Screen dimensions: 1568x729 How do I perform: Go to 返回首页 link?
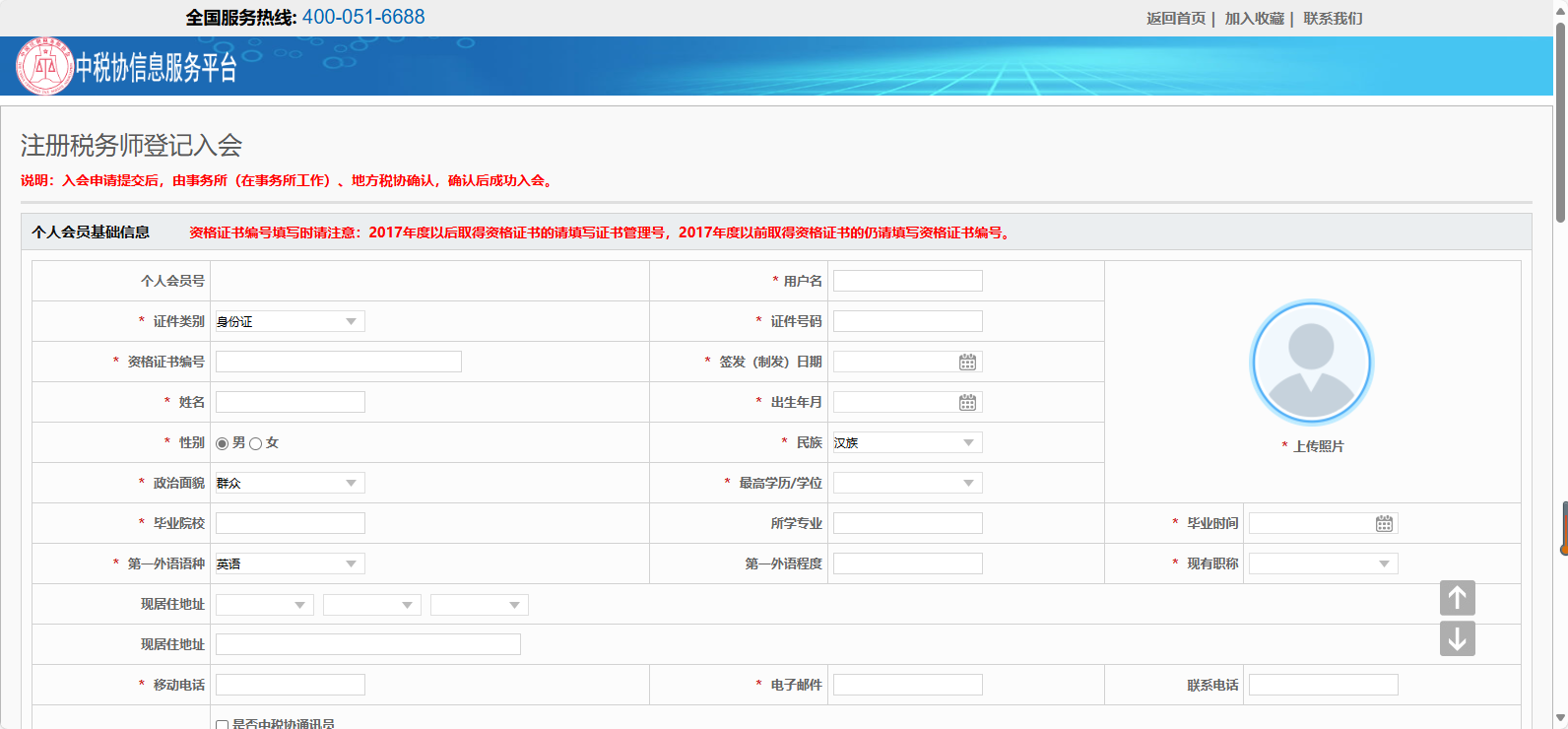tap(1176, 19)
